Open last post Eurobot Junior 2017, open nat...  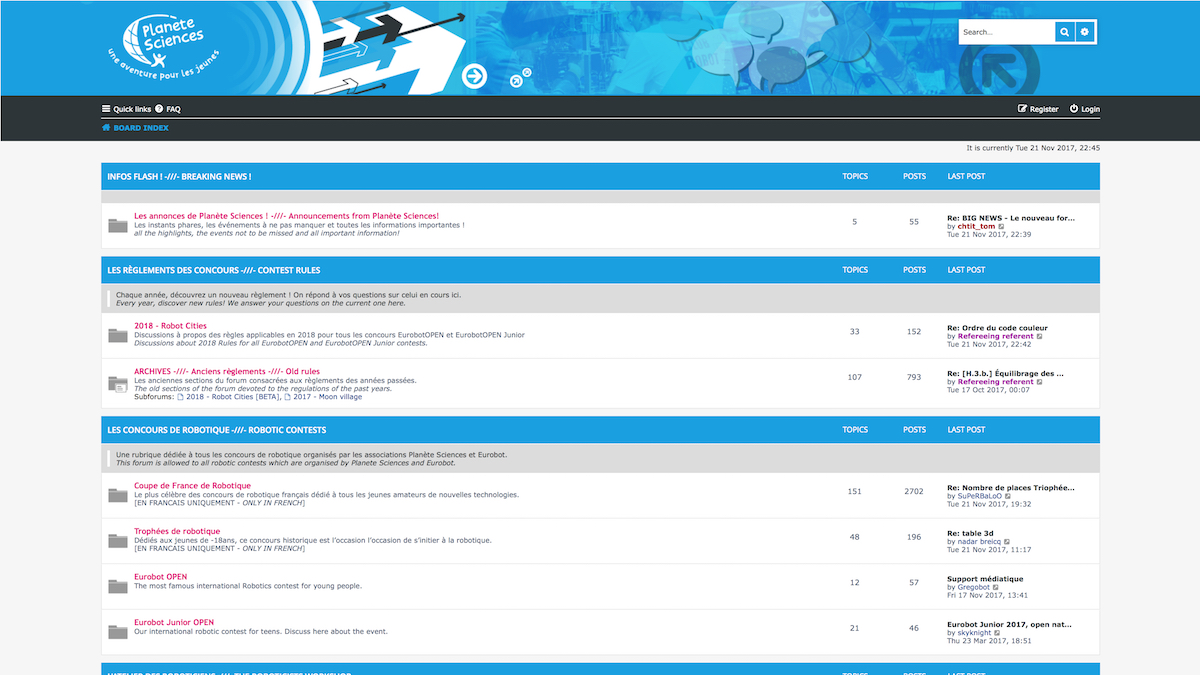point(1010,624)
